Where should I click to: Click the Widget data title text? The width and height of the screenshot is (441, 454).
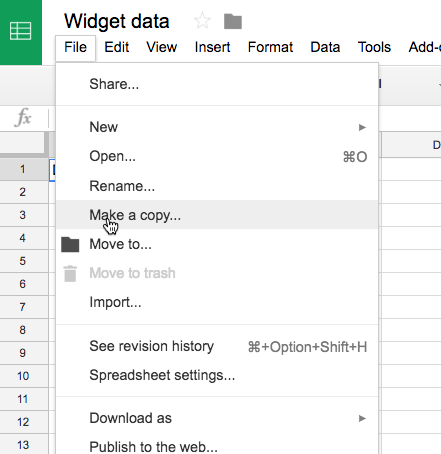117,21
